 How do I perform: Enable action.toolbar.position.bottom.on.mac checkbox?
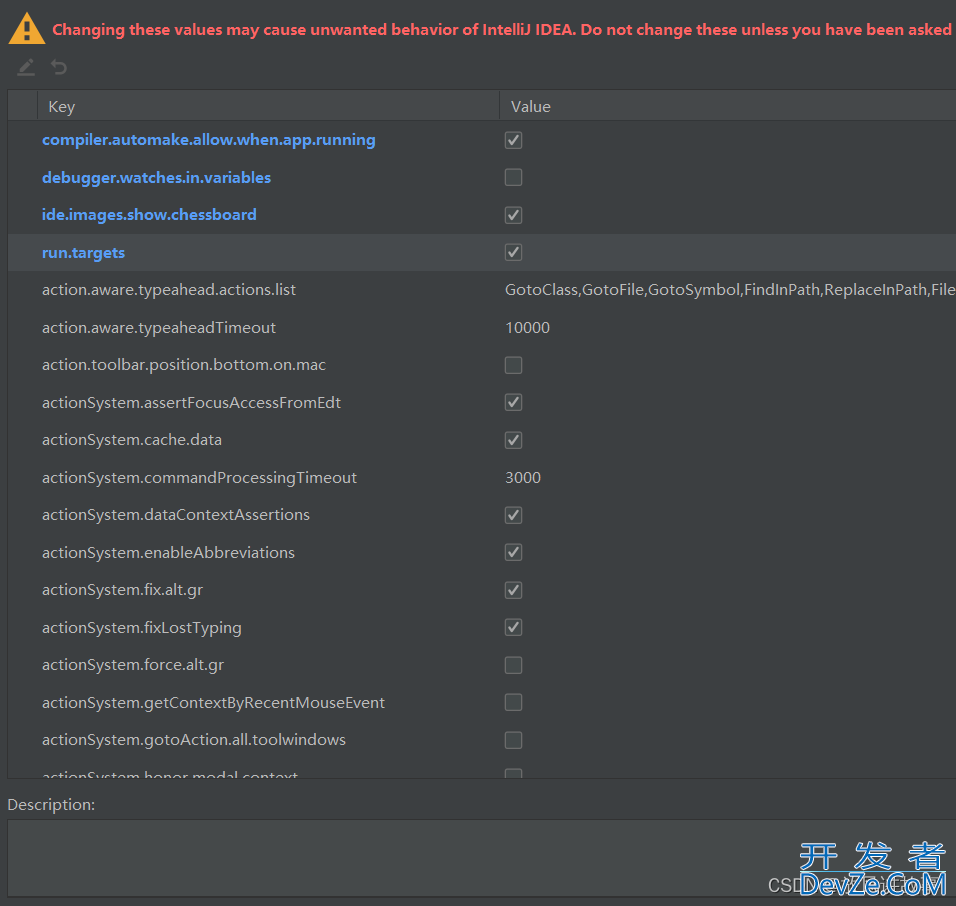pos(513,365)
